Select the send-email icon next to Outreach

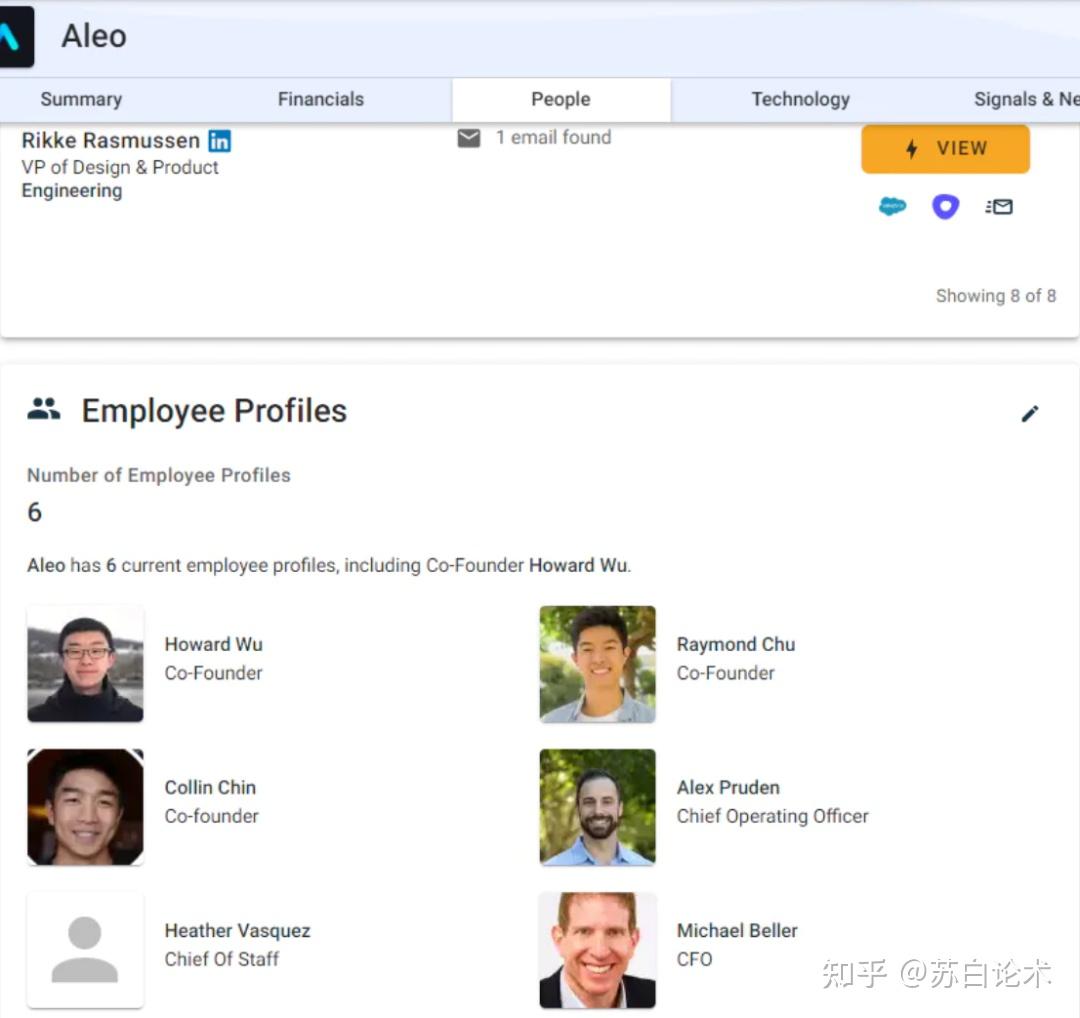point(999,206)
